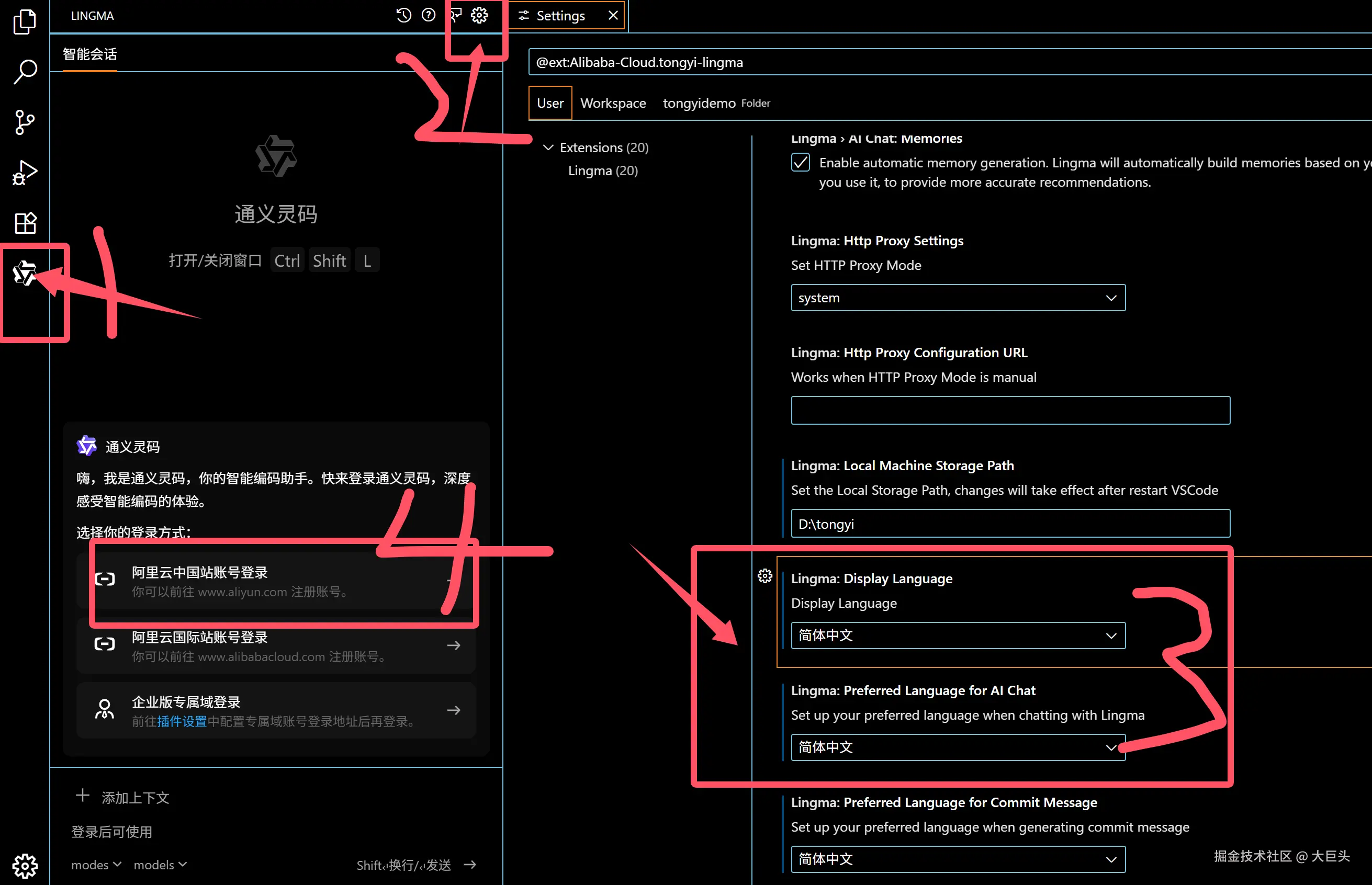Image resolution: width=1372 pixels, height=885 pixels.
Task: Click the Tongyi Lingma sidebar icon
Action: (24, 273)
